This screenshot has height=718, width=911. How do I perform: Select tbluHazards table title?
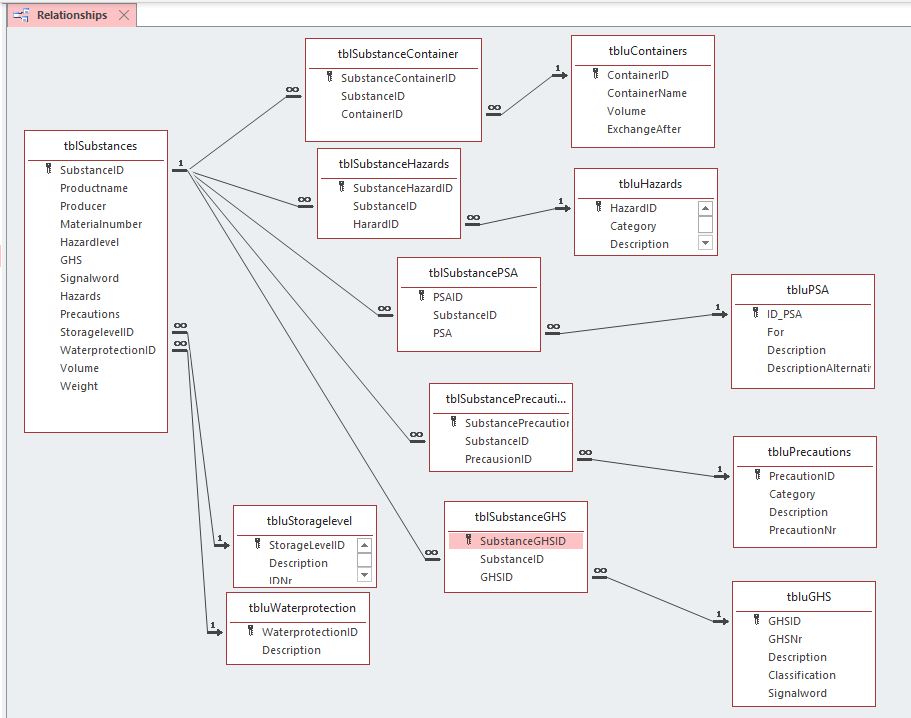[650, 184]
